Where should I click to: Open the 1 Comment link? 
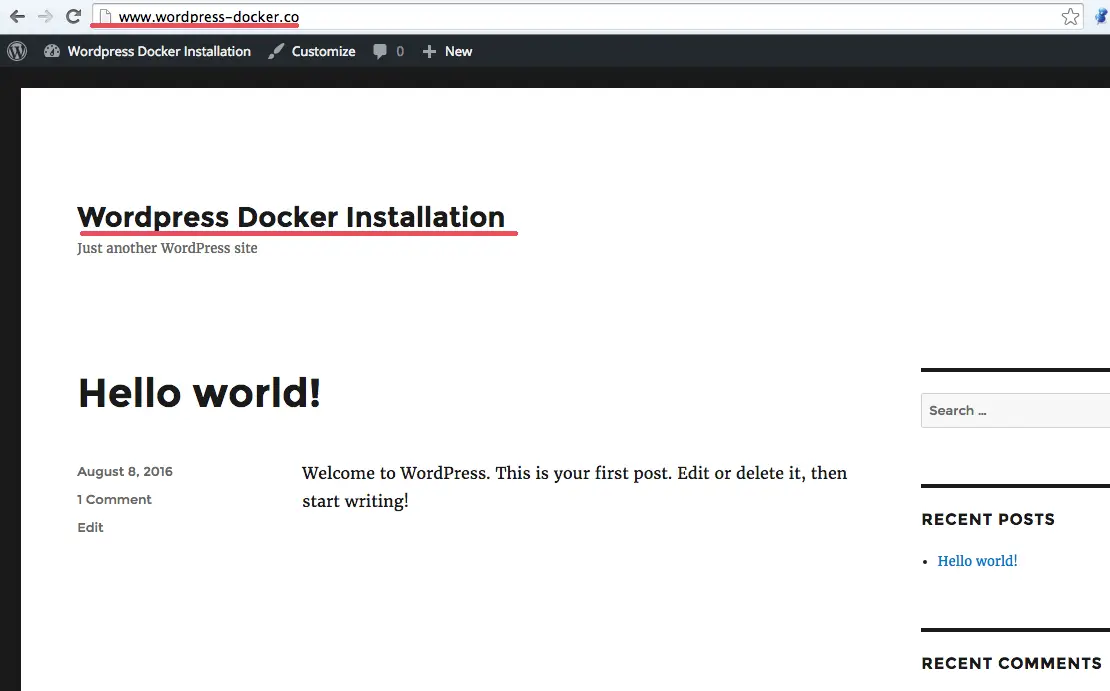114,499
